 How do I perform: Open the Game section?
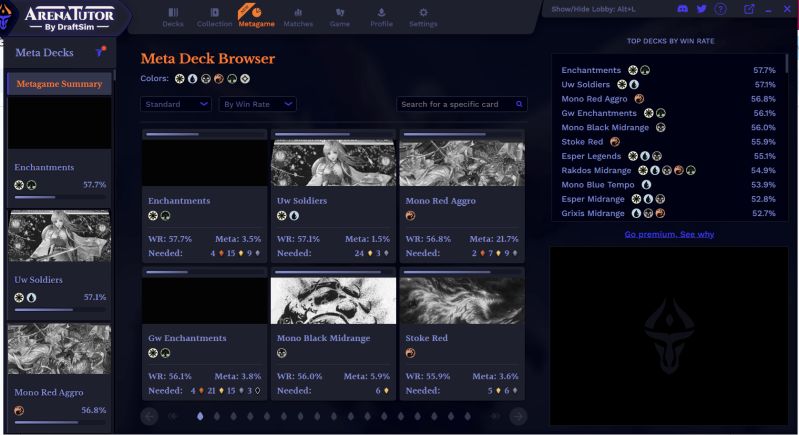339,17
